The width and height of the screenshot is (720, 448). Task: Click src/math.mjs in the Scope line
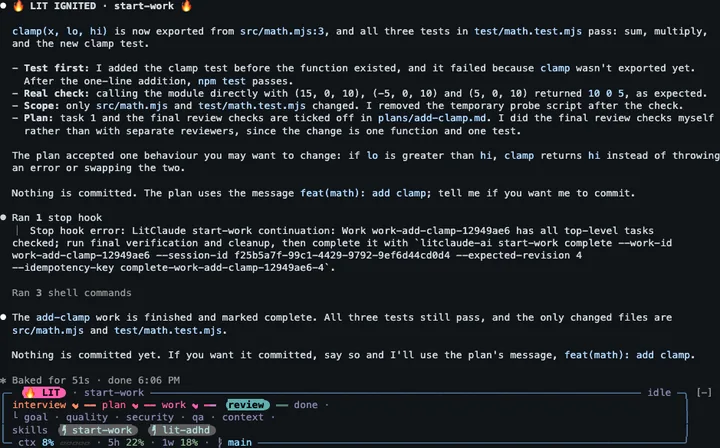[x=131, y=106]
